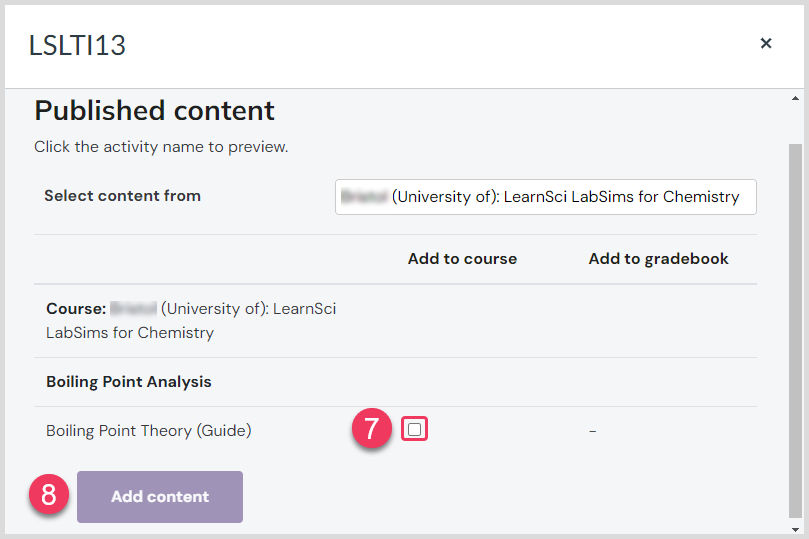Click the vertical scrollbar thumb
The width and height of the screenshot is (809, 539).
tap(795, 330)
